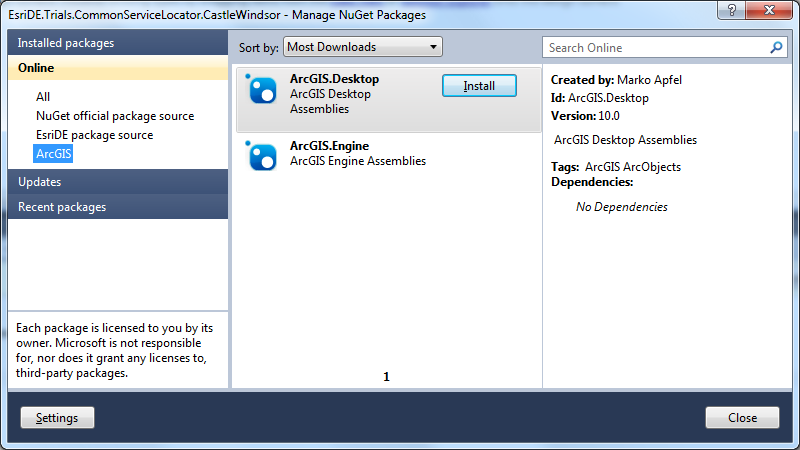The height and width of the screenshot is (450, 800).
Task: Click the search magnifier icon
Action: [x=776, y=47]
